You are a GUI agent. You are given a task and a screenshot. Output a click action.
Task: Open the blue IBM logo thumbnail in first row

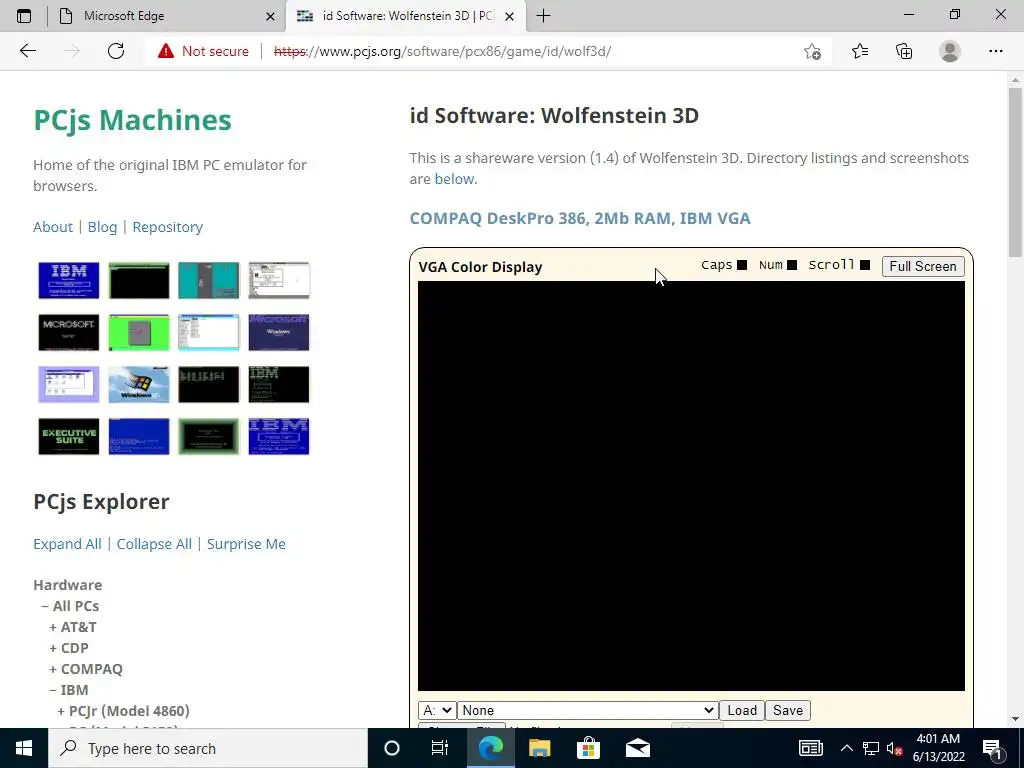(x=69, y=280)
